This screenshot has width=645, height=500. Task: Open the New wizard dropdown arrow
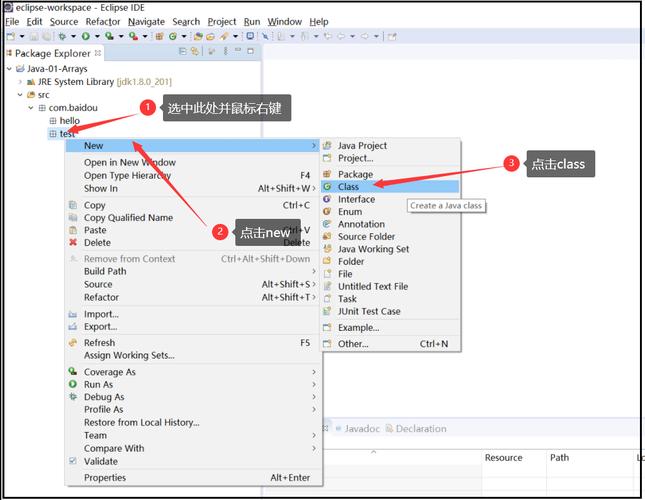coord(22,37)
